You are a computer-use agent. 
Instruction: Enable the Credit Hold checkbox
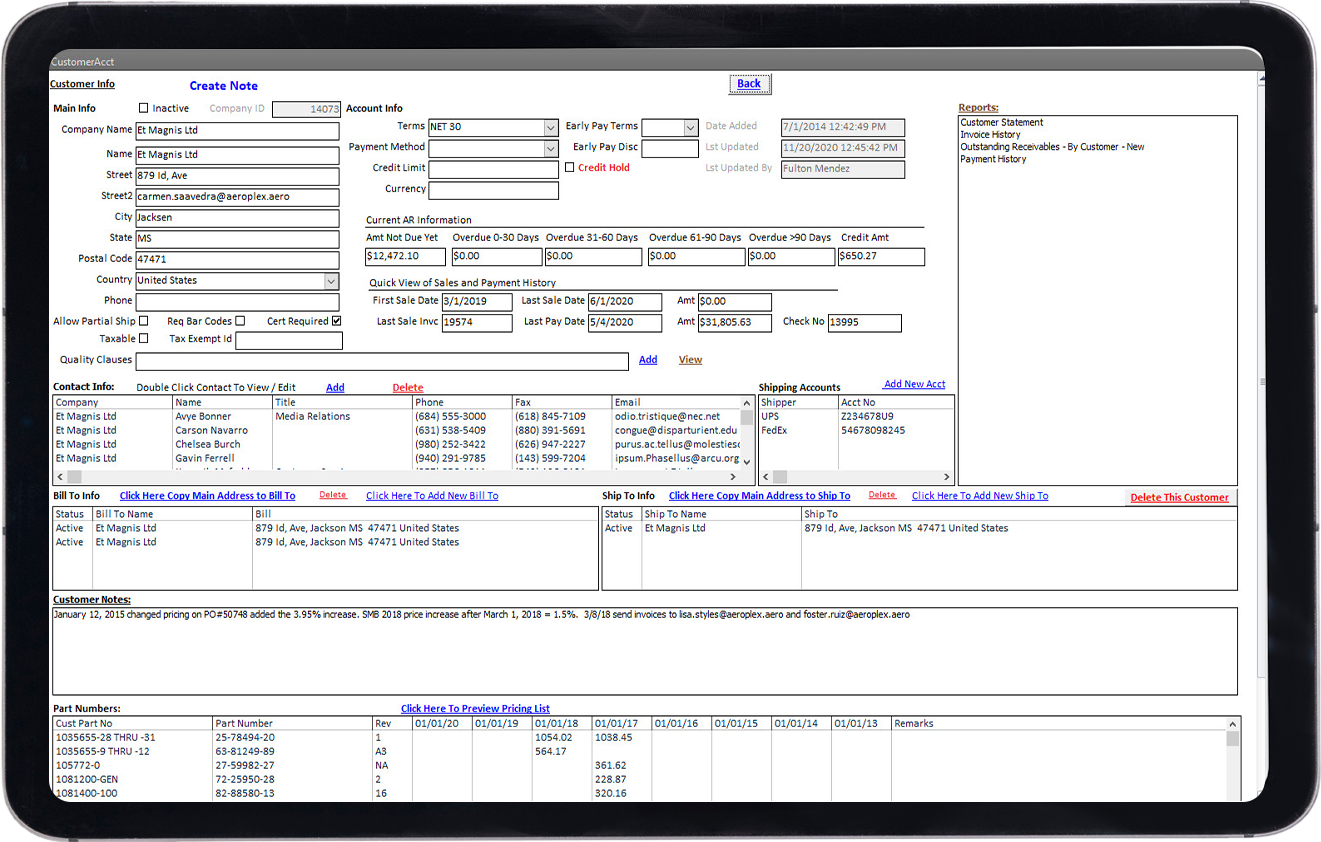coord(570,168)
